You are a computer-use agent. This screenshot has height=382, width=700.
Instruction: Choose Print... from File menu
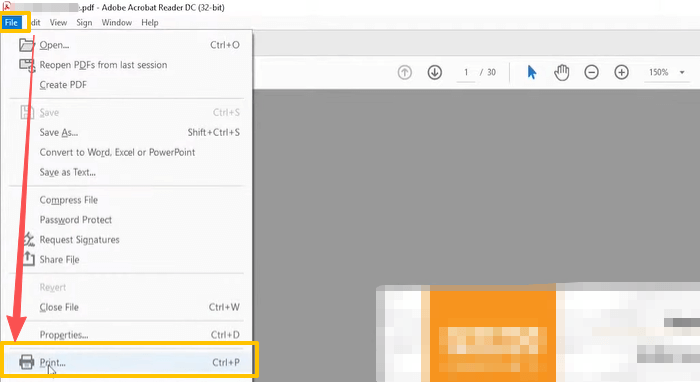click(x=127, y=362)
